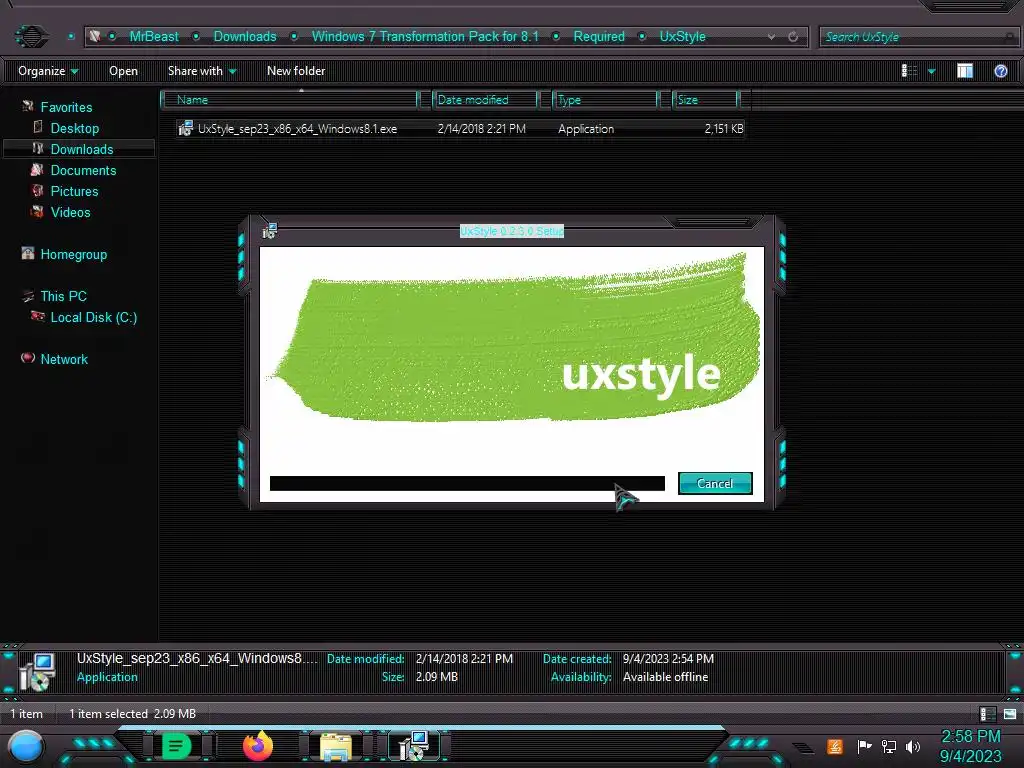The image size is (1024, 768).
Task: Switch to details view in status bar
Action: [x=987, y=714]
